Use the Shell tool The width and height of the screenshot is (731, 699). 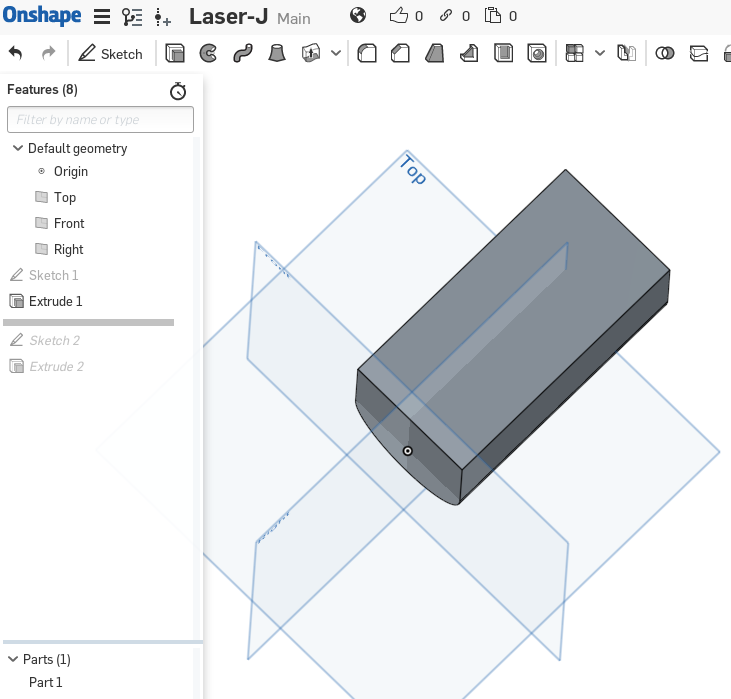point(504,54)
